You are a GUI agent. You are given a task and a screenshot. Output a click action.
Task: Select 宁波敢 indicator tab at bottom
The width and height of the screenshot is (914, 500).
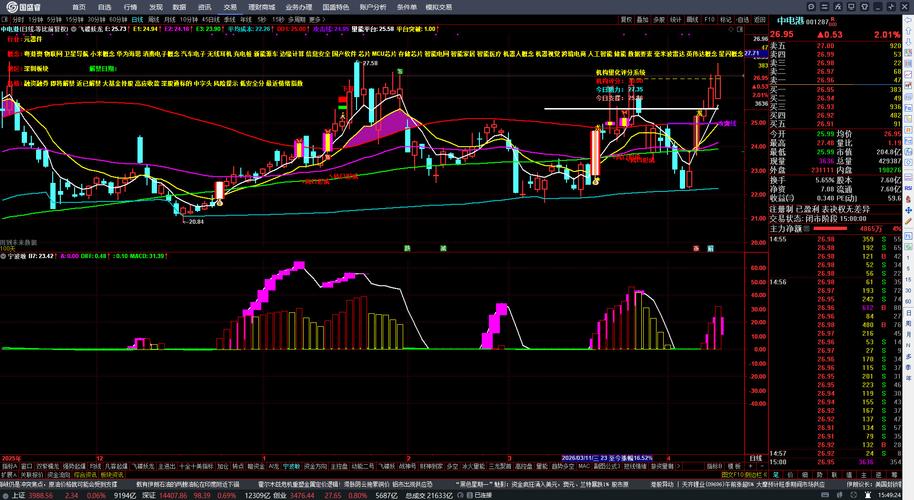pos(291,466)
